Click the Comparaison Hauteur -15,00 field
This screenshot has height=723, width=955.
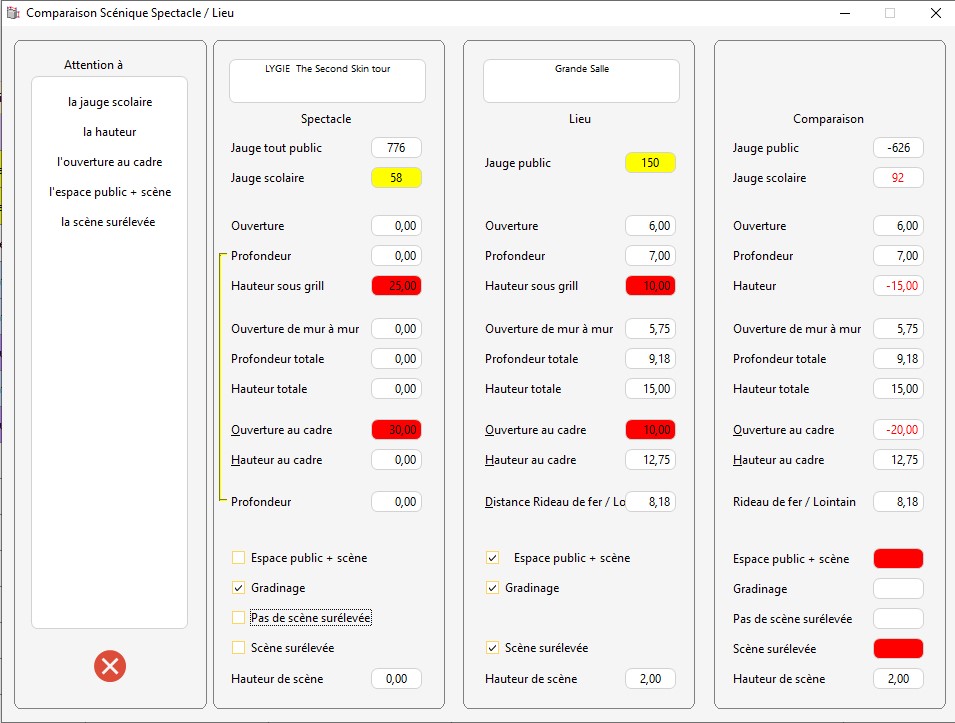(x=897, y=286)
